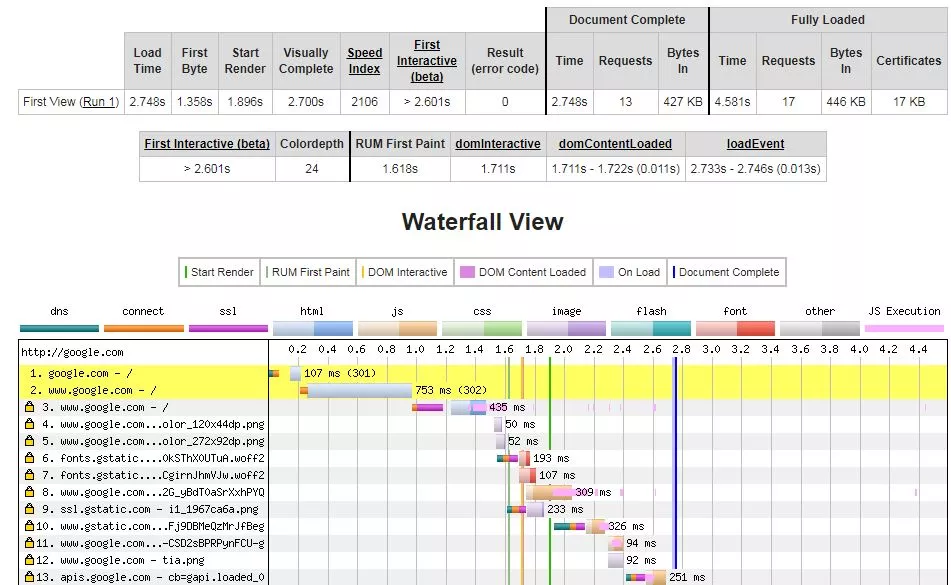Follow the domInteractive link

coord(497,144)
